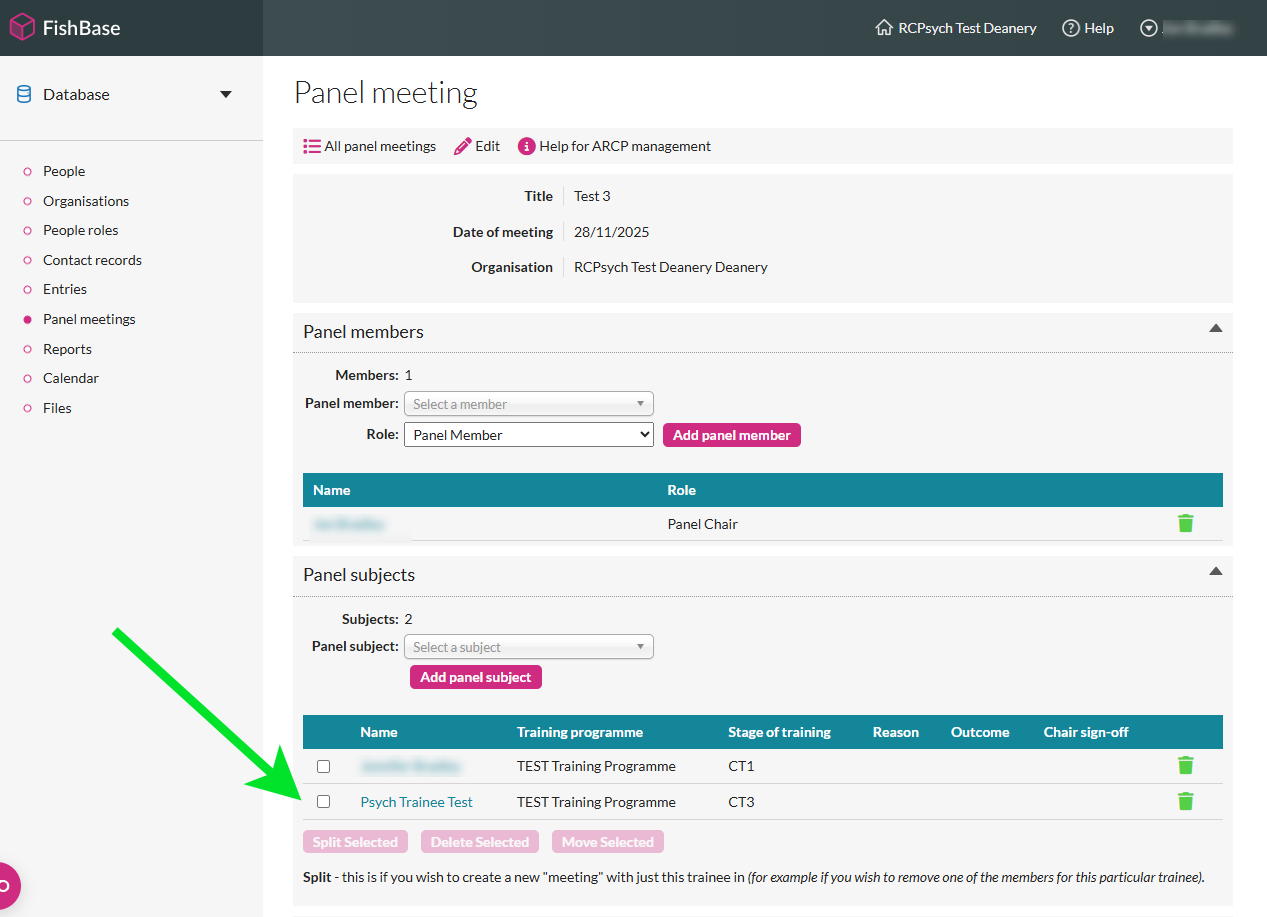Click the blurred panel chair name link
Viewport: 1267px width, 917px height.
pos(349,524)
